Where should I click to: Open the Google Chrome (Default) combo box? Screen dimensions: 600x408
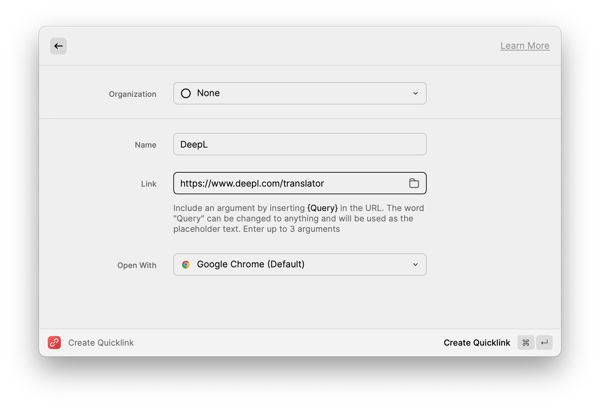pyautogui.click(x=300, y=264)
